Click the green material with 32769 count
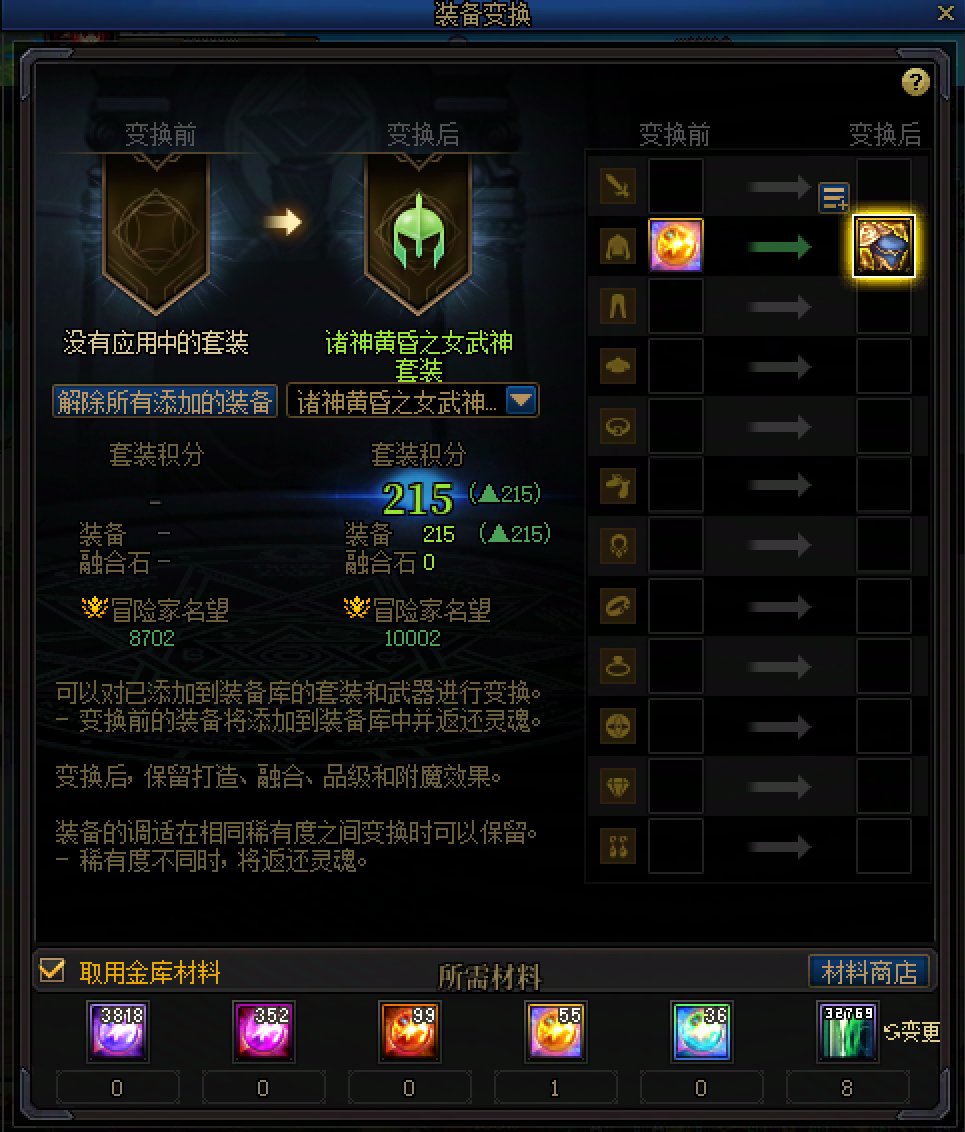The height and width of the screenshot is (1132, 965). pos(847,1031)
